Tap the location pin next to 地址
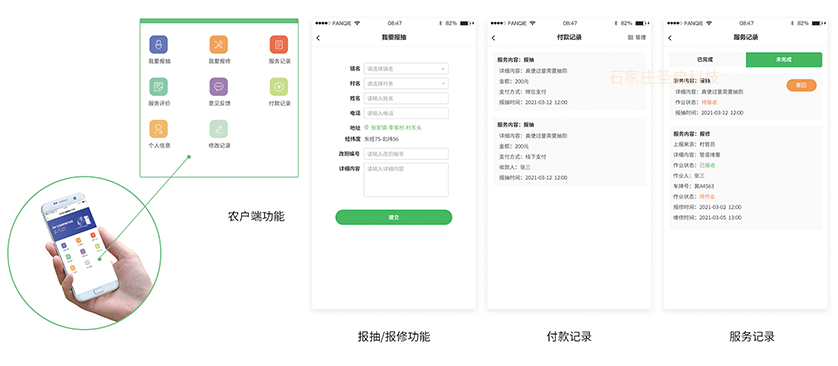This screenshot has width=838, height=366. (367, 128)
